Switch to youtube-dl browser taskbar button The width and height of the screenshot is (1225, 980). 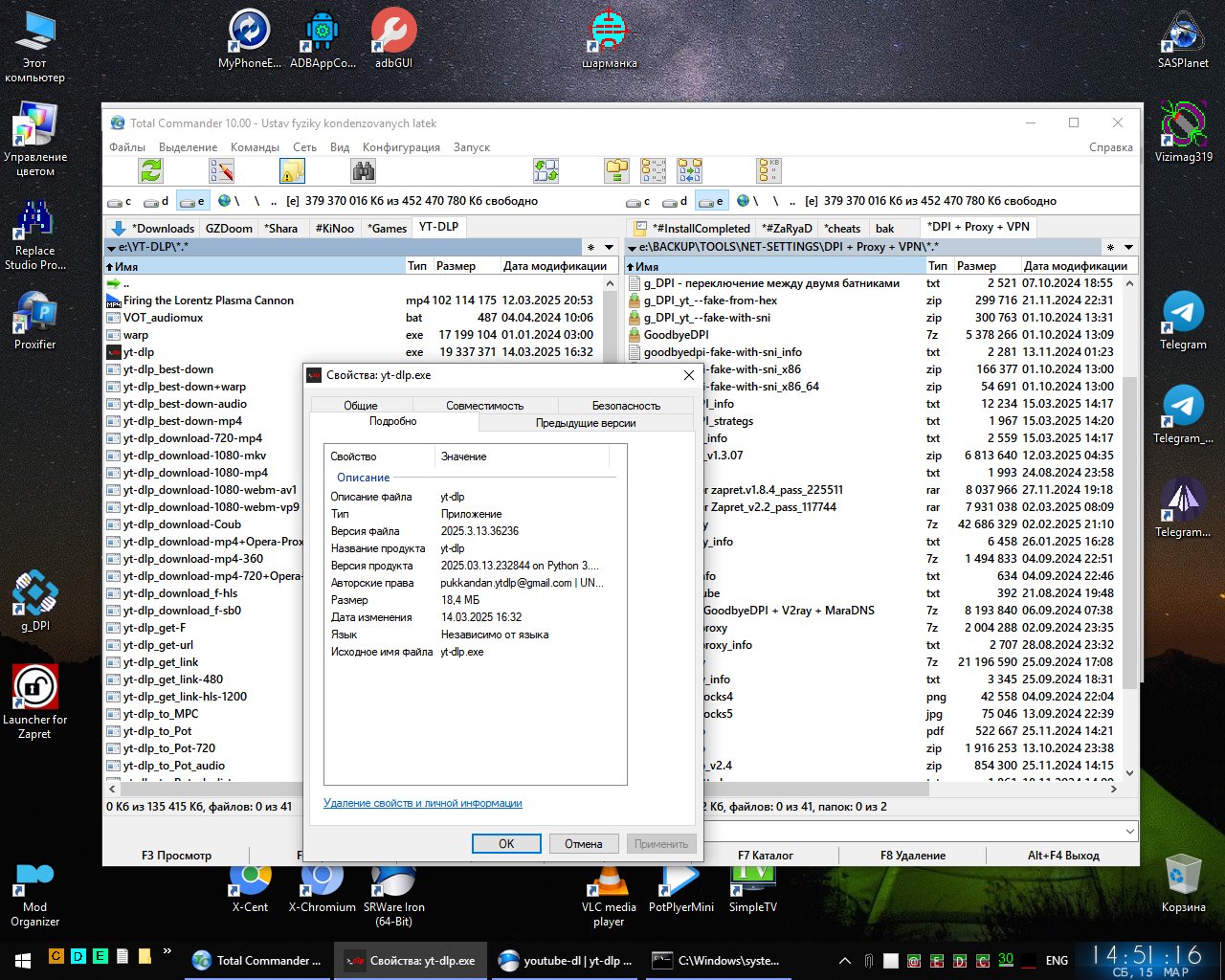[x=566, y=961]
